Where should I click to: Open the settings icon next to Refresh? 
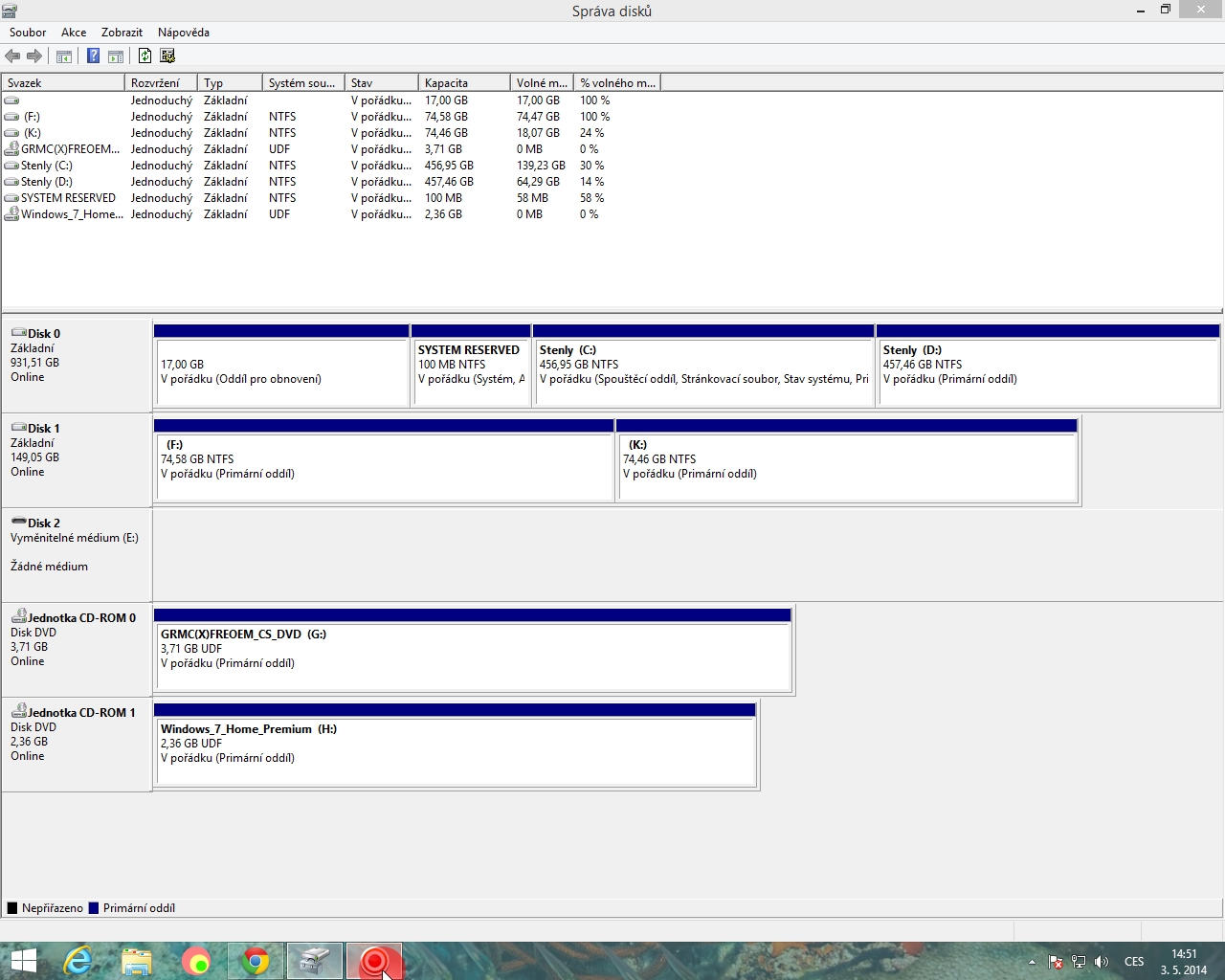coord(167,56)
